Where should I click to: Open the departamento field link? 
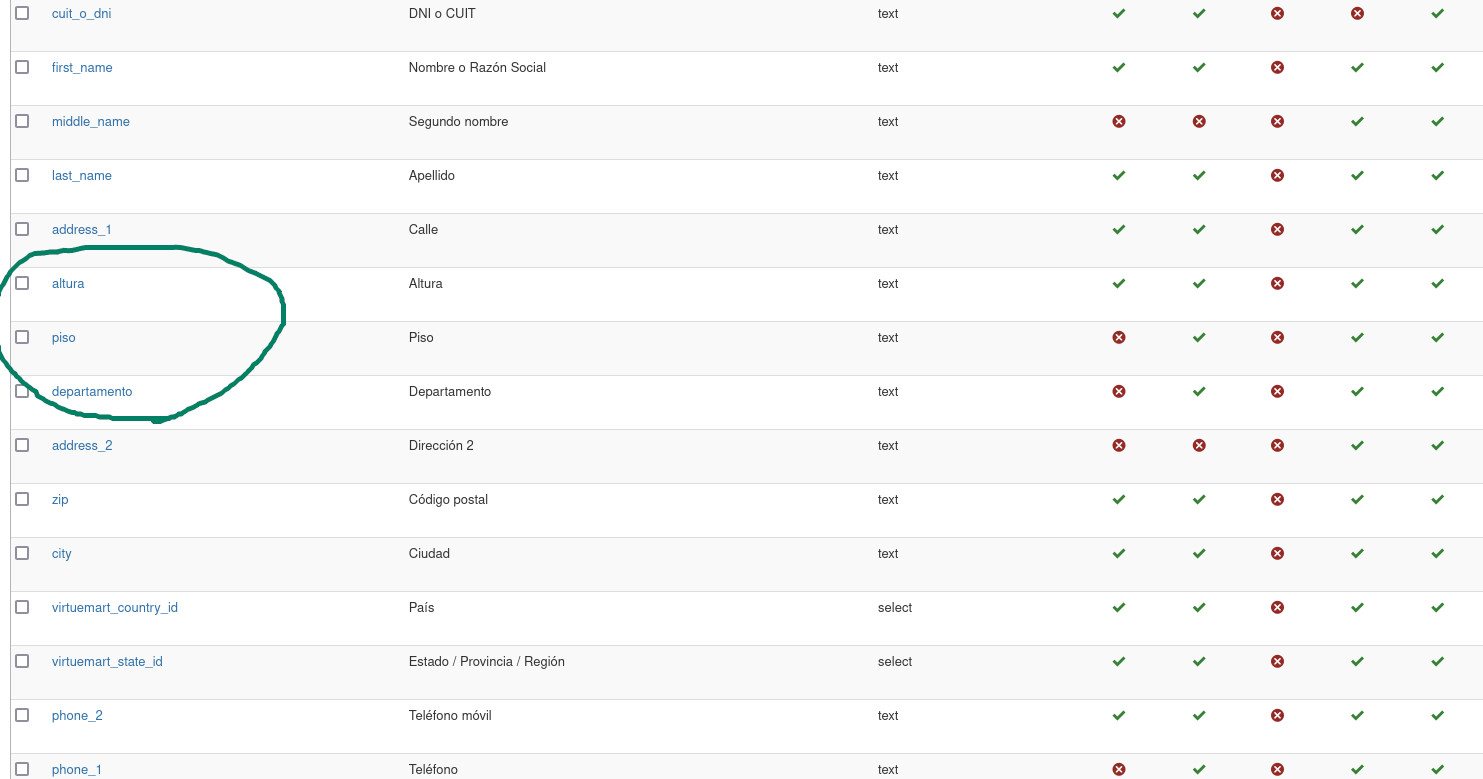click(x=92, y=391)
